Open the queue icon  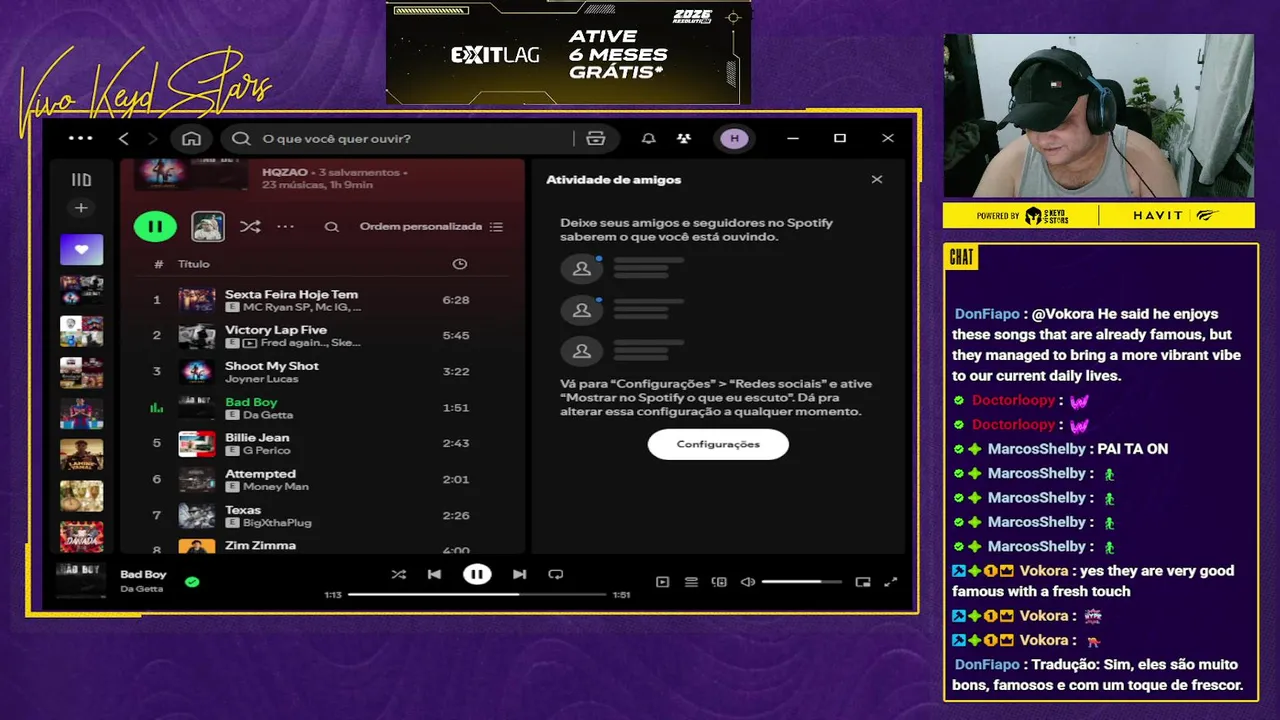691,582
